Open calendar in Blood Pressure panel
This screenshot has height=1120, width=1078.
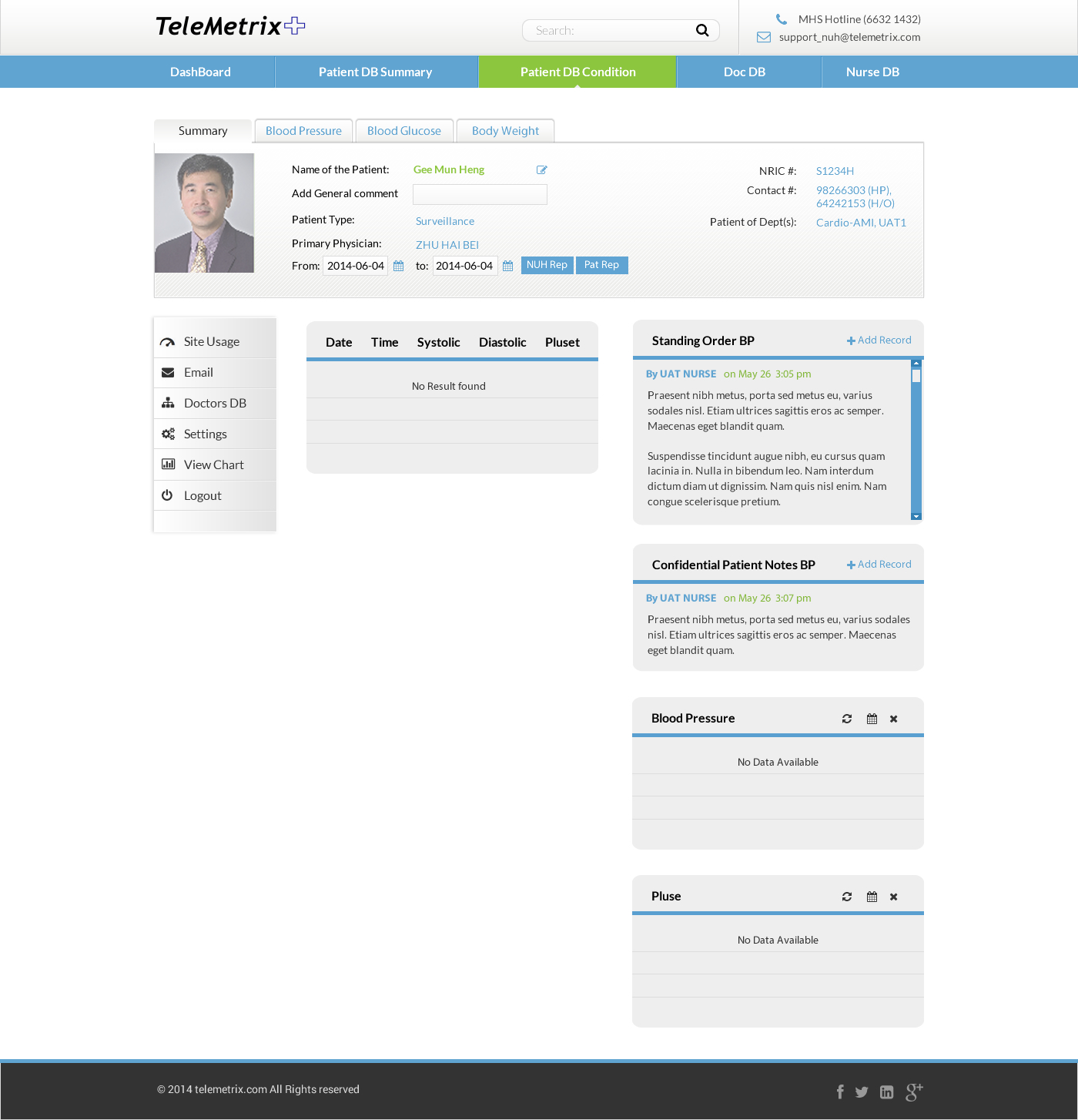pyautogui.click(x=872, y=719)
